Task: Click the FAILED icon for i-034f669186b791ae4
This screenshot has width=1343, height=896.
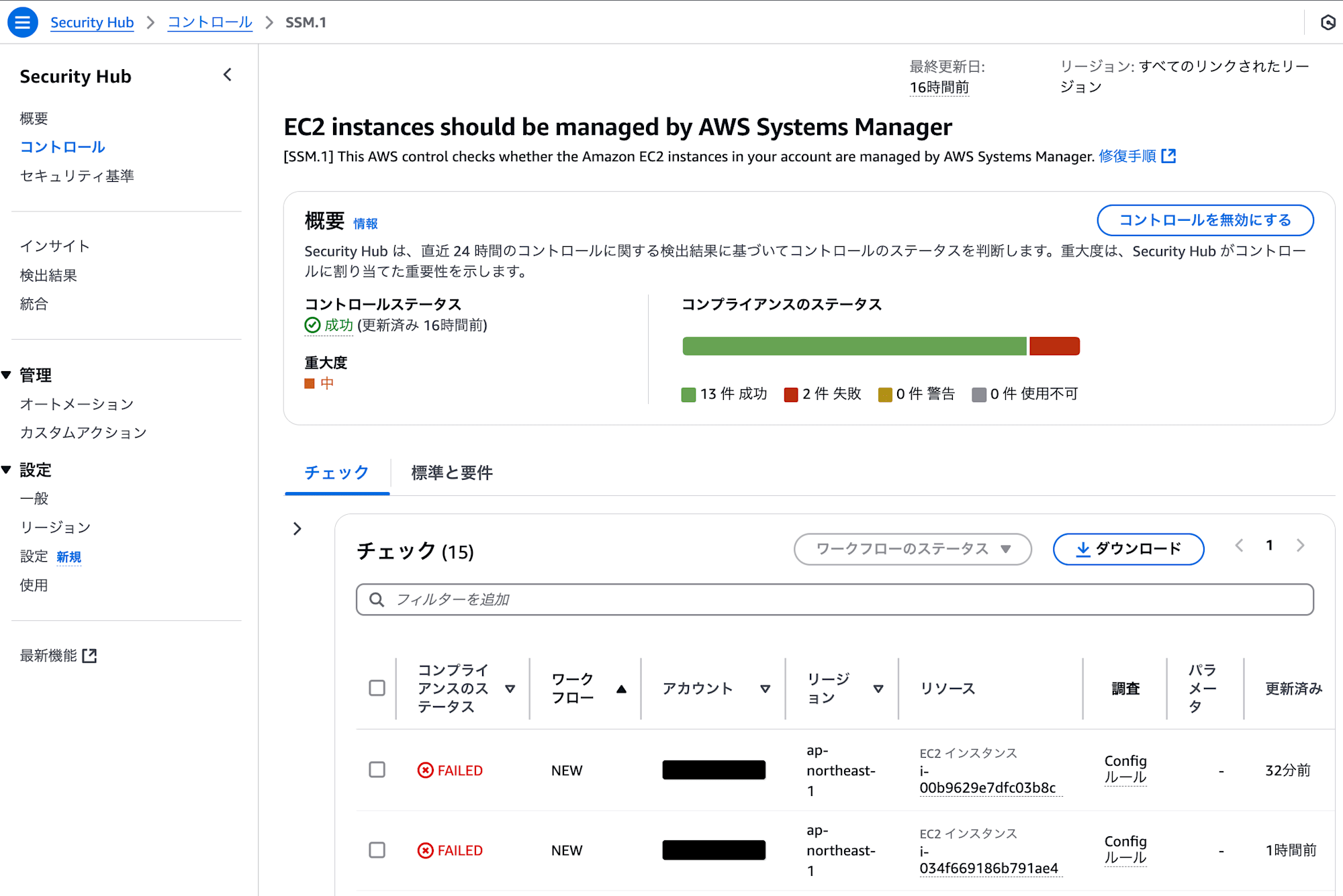Action: 425,850
